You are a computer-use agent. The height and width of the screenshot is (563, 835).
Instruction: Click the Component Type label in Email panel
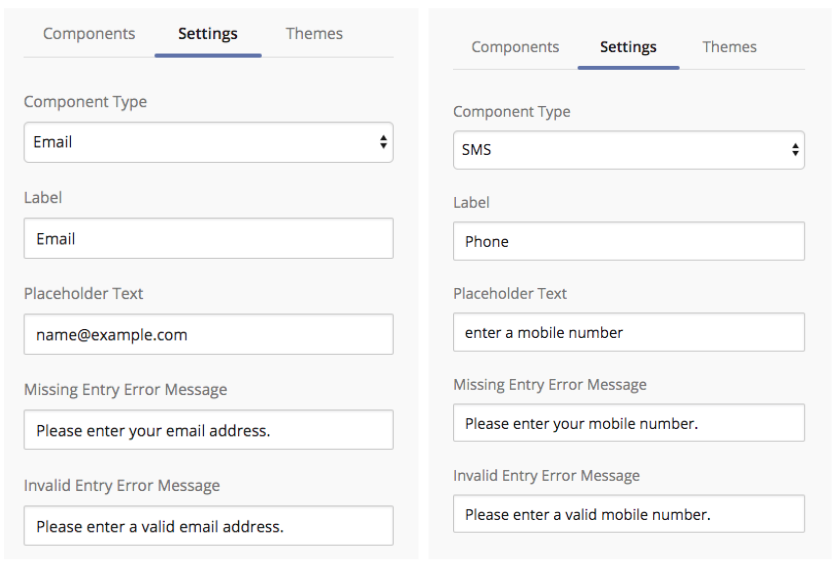pyautogui.click(x=85, y=102)
